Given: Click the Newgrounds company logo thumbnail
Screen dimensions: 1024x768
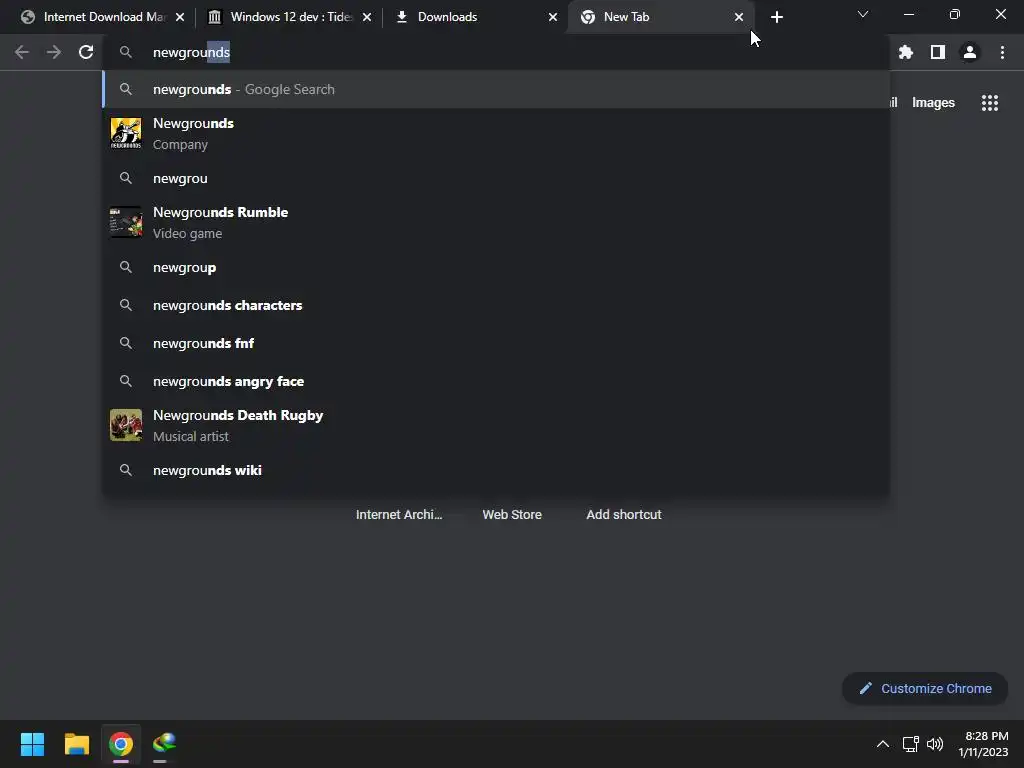Looking at the screenshot, I should point(126,134).
